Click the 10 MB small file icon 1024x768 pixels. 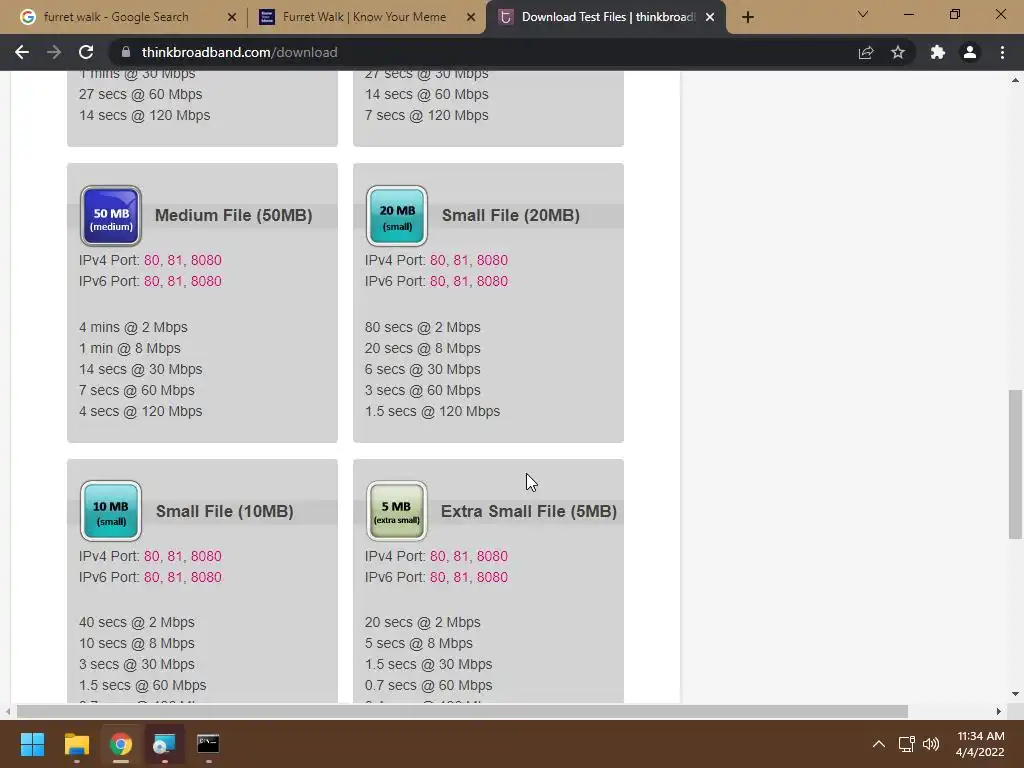pos(111,511)
